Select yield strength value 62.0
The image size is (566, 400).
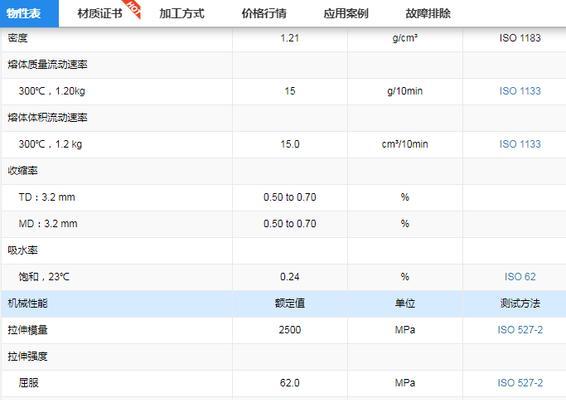(290, 383)
